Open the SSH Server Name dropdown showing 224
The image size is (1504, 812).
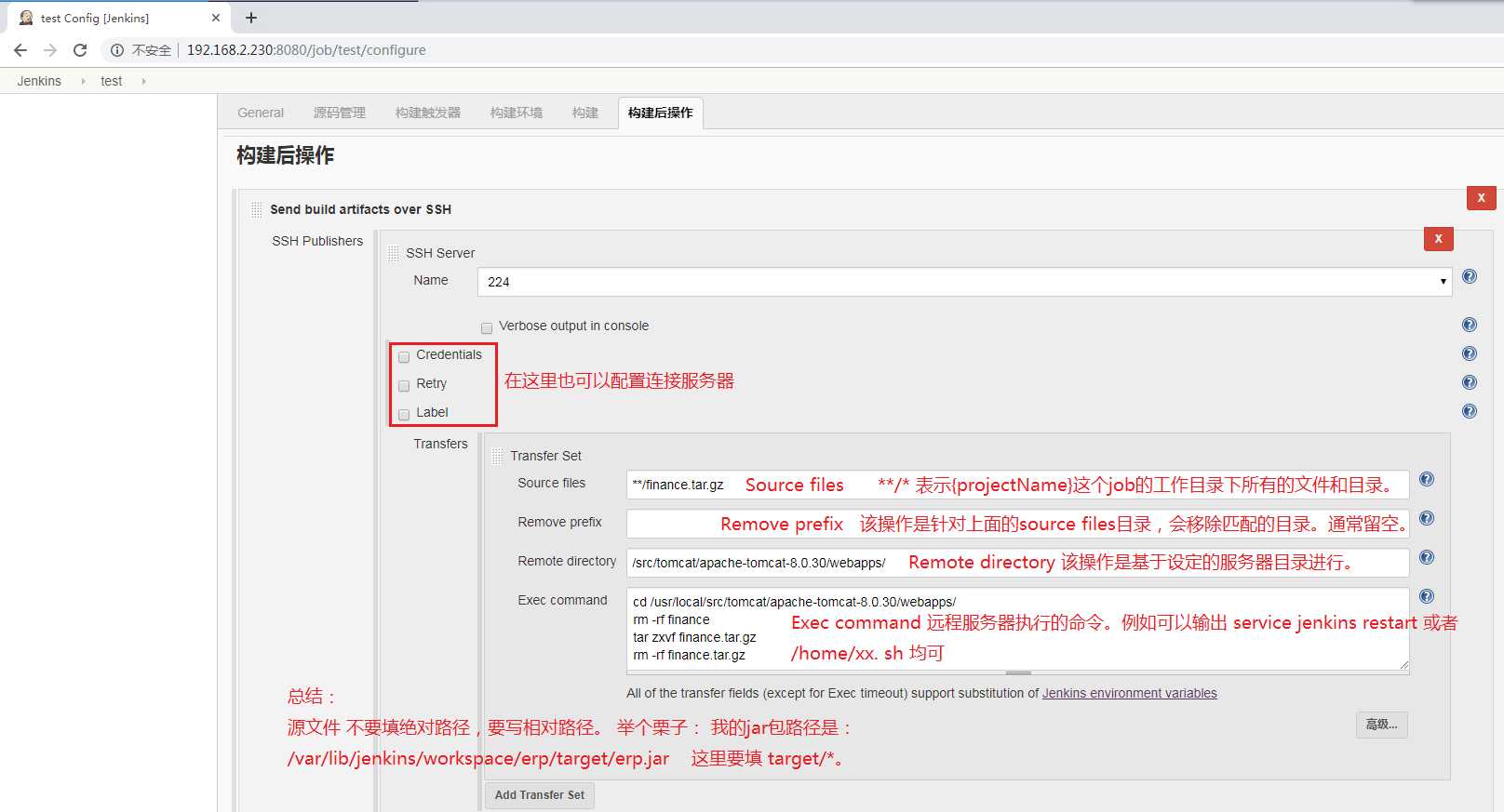964,282
